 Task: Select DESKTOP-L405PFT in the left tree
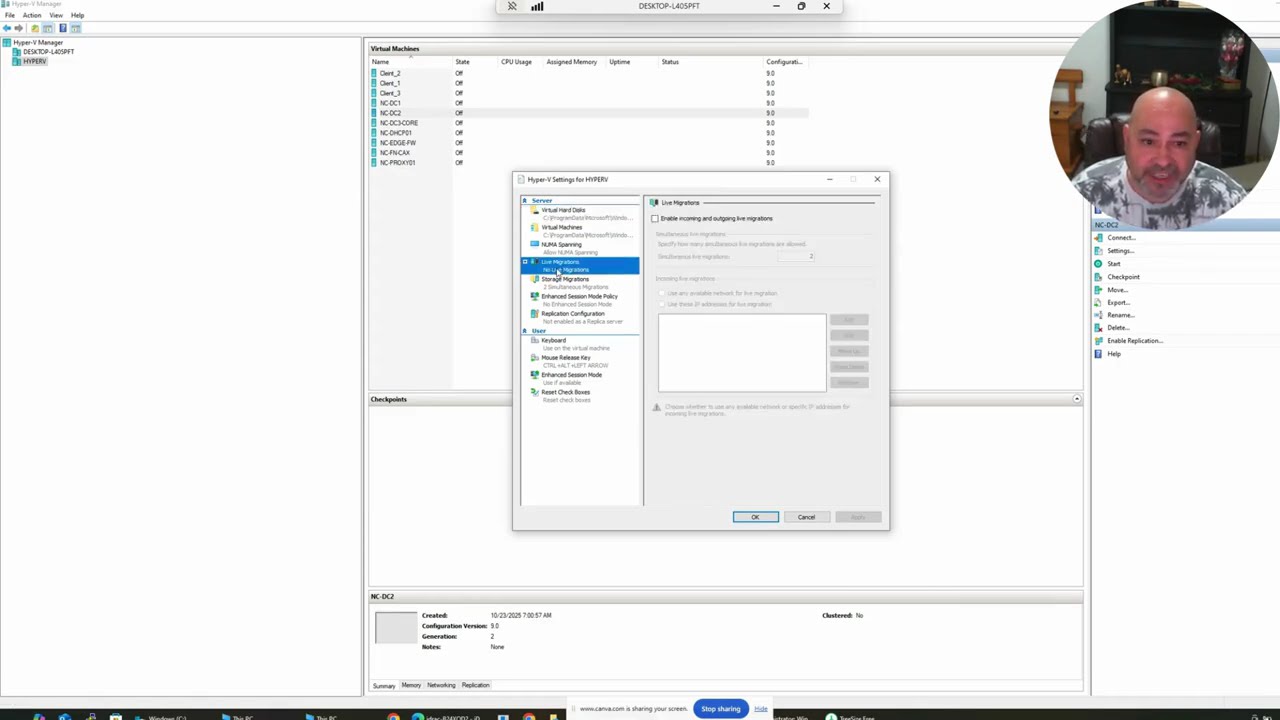49,51
